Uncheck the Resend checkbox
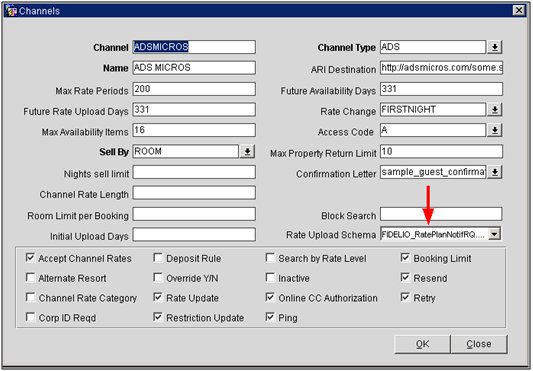The height and width of the screenshot is (371, 533). pos(405,277)
